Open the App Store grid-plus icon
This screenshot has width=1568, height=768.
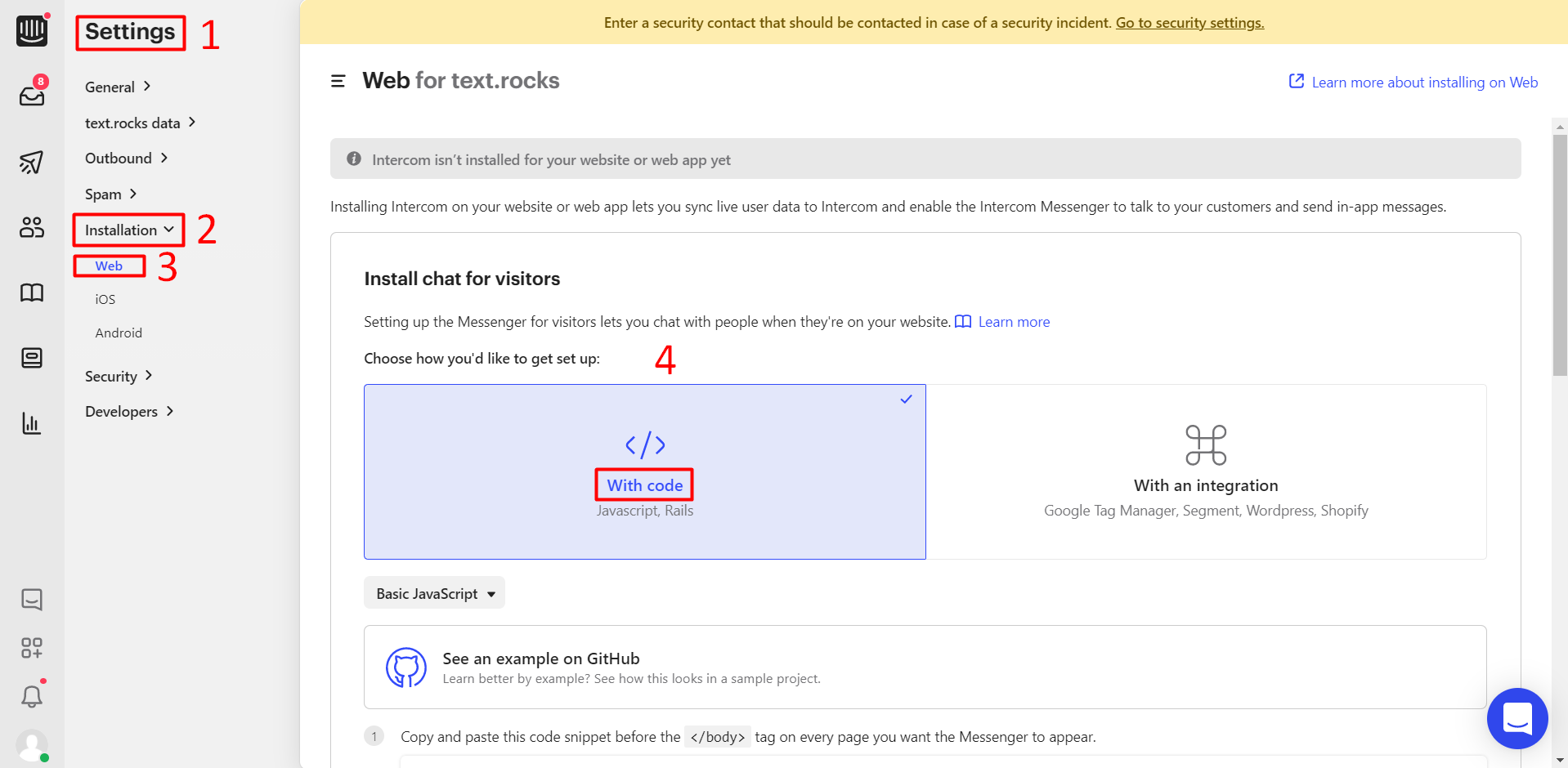pyautogui.click(x=32, y=648)
